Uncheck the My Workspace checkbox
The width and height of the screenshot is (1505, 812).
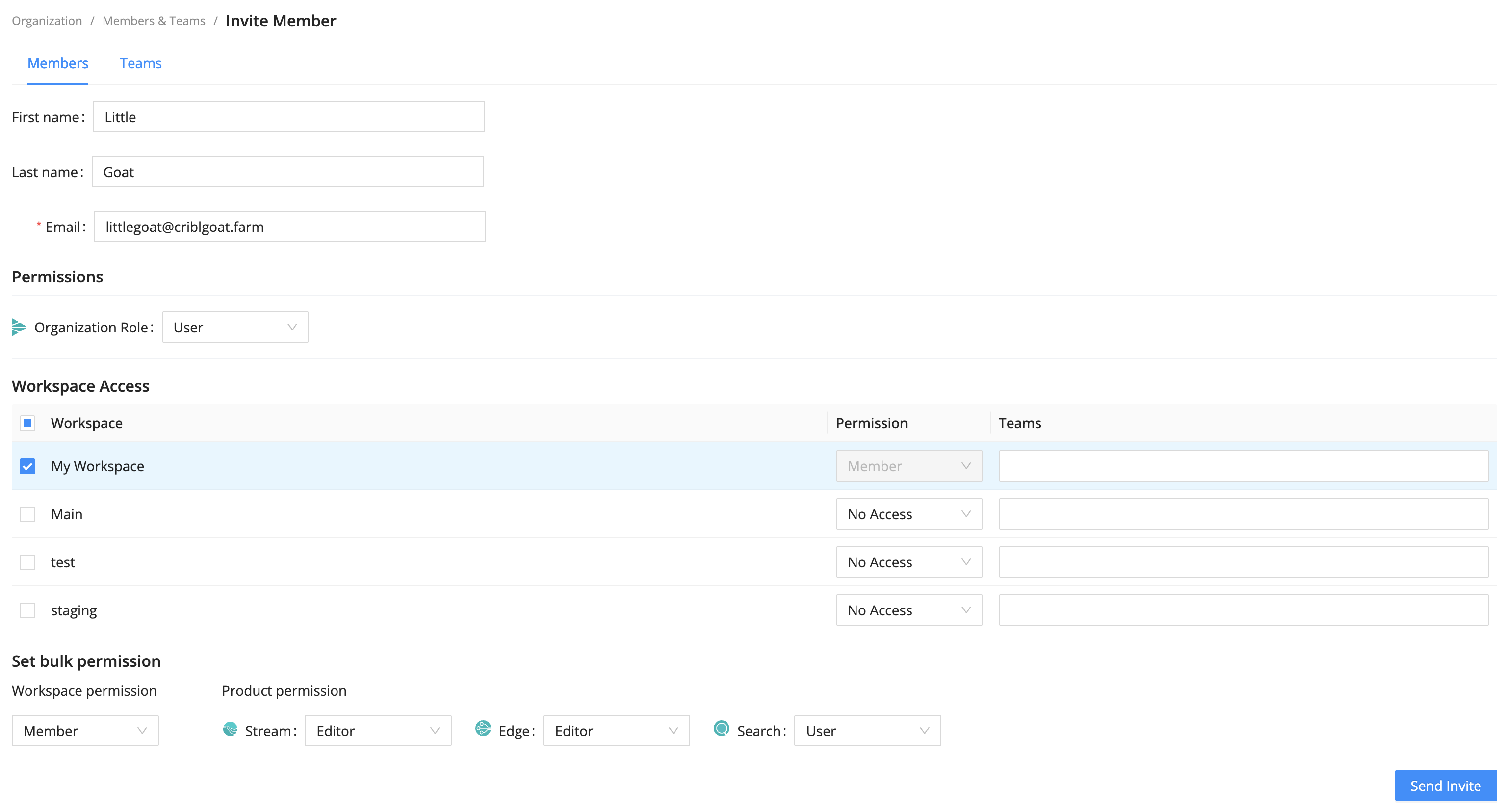[x=27, y=466]
